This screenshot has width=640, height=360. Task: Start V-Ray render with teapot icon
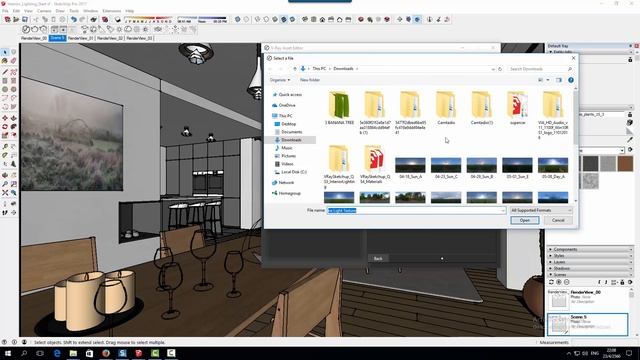click(x=35, y=29)
